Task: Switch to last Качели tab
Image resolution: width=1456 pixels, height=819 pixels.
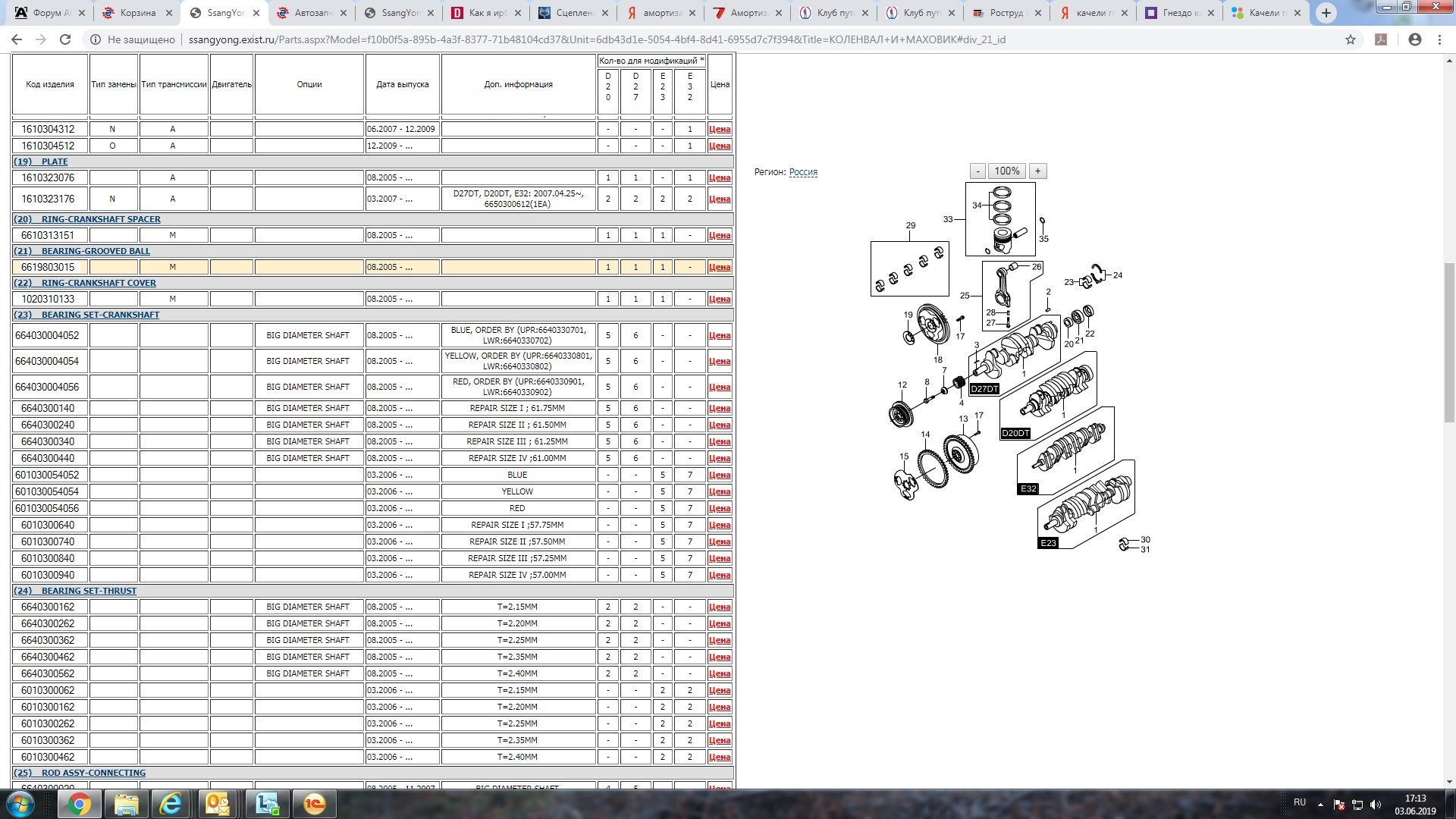Action: 1266,13
